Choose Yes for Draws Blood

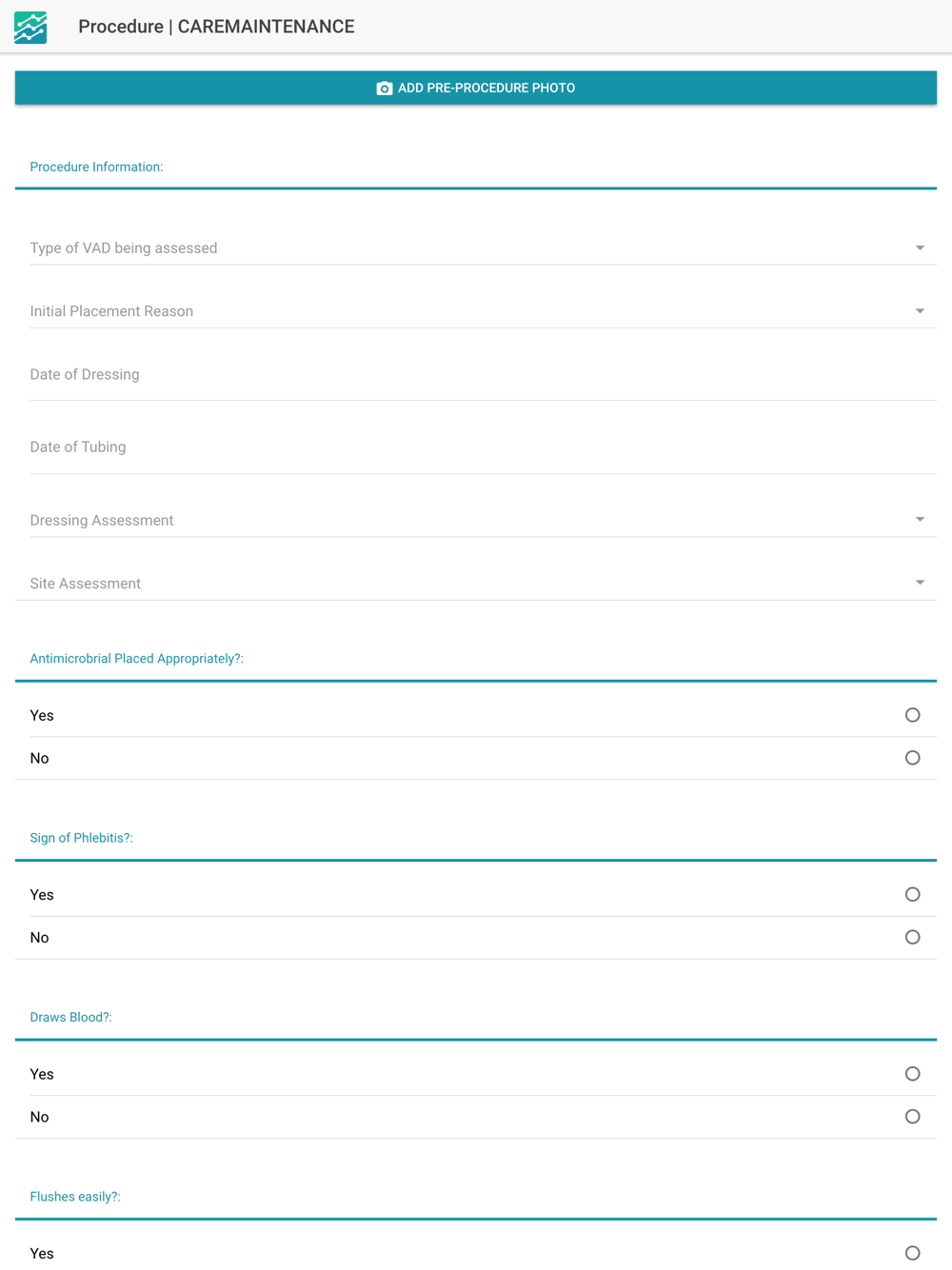[x=912, y=1074]
